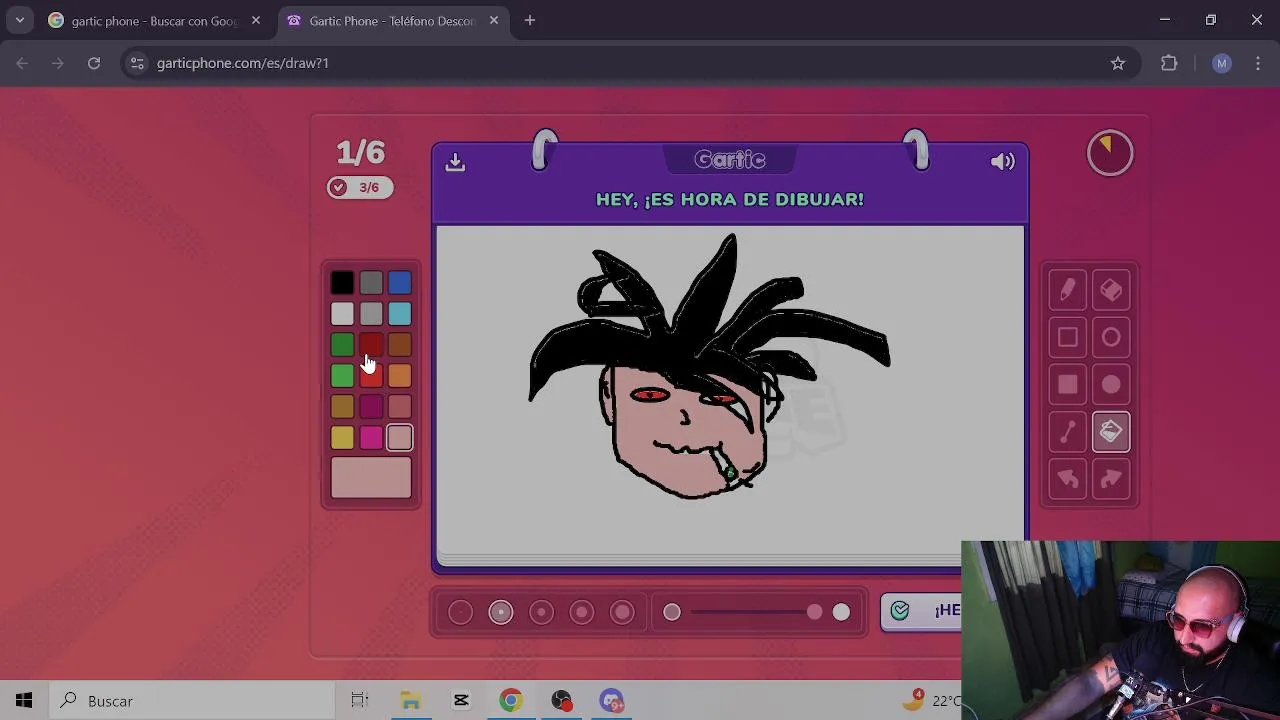Open the custom color picker box

coord(371,478)
